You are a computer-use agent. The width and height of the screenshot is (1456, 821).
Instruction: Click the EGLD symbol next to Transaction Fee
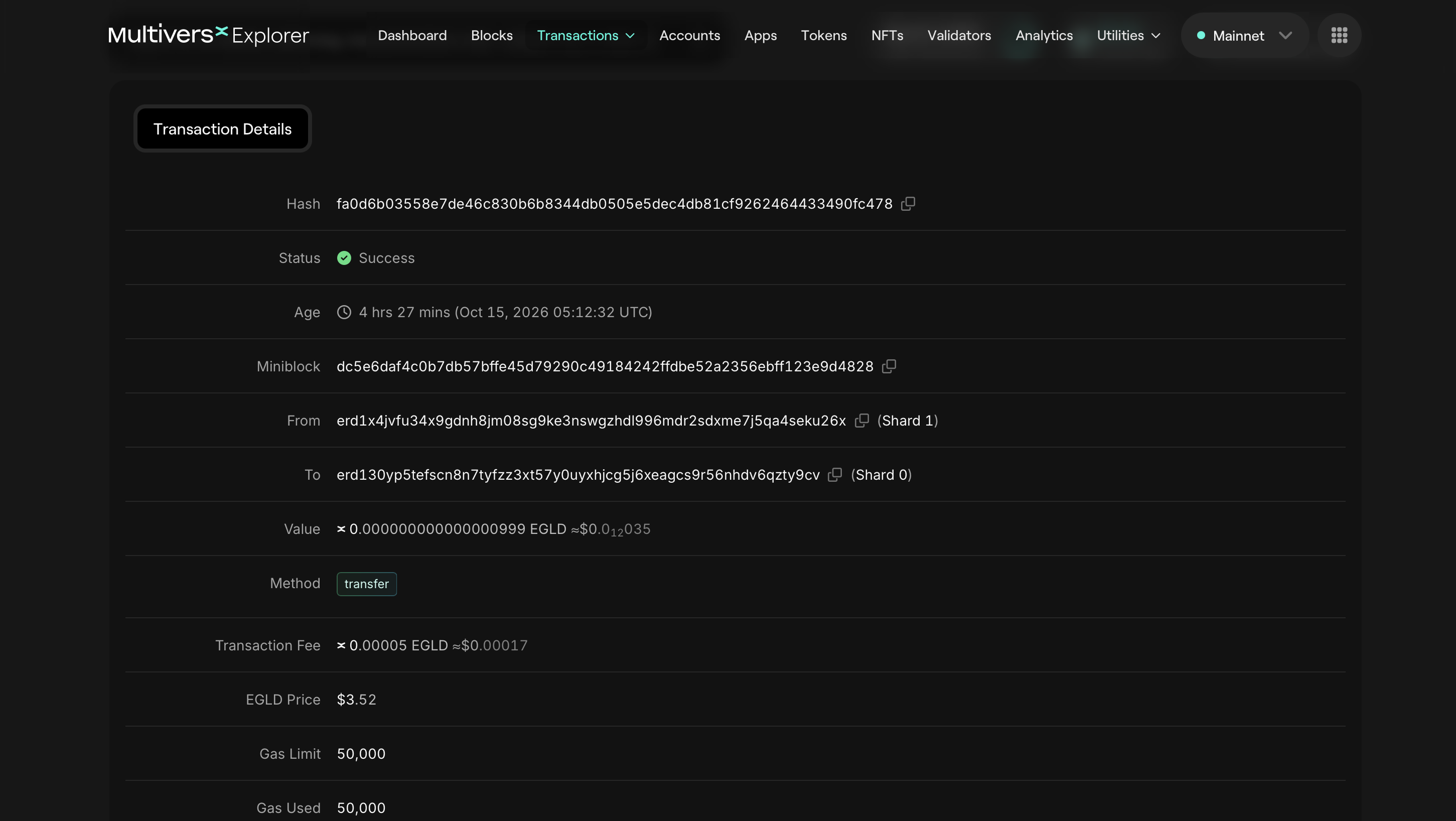[341, 645]
